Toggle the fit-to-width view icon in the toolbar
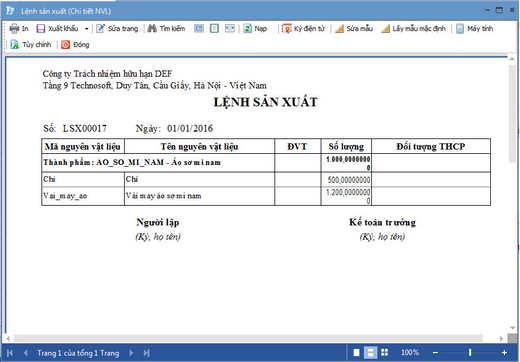Viewport: 520px width, 362px height. [x=230, y=29]
